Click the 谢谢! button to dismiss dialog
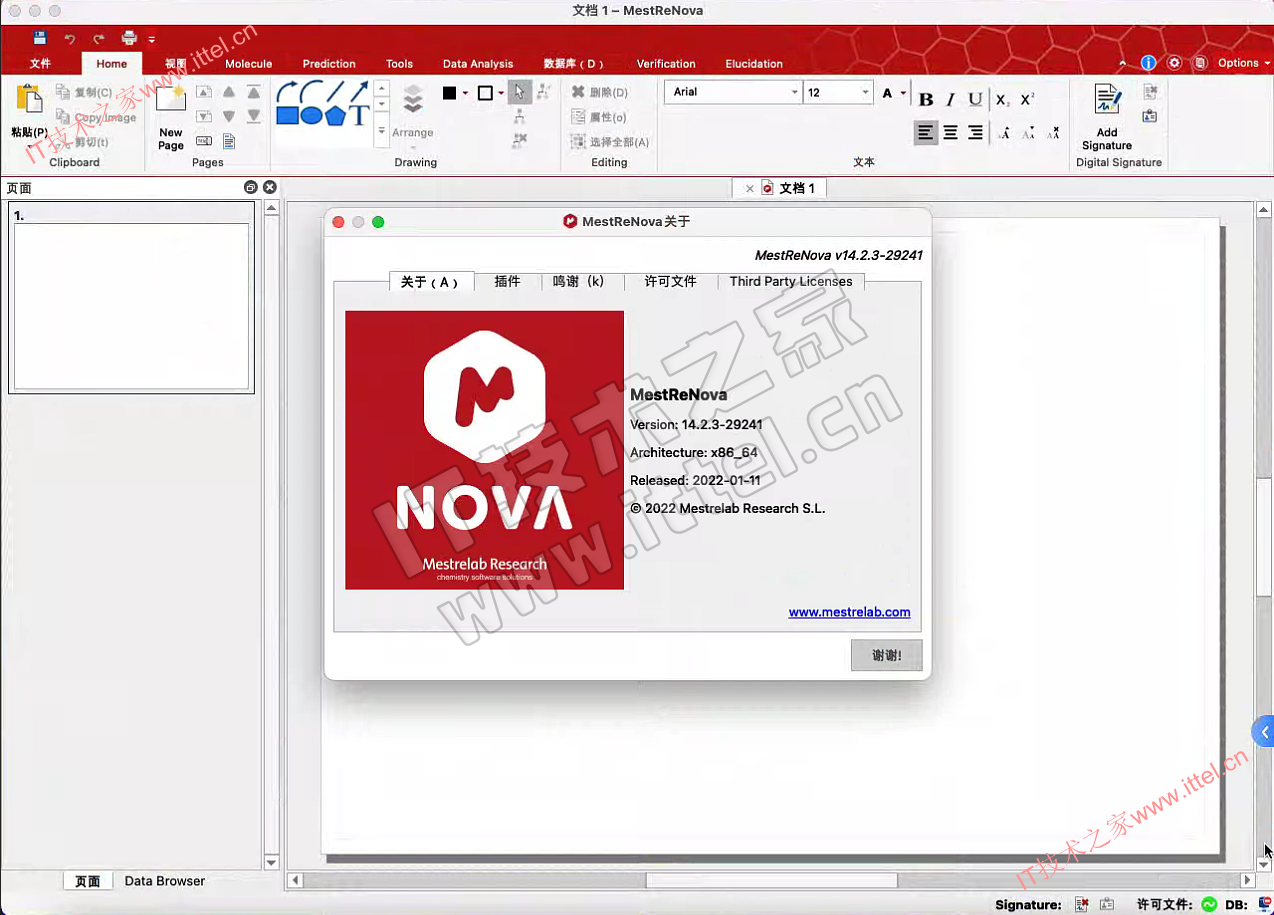 tap(886, 656)
